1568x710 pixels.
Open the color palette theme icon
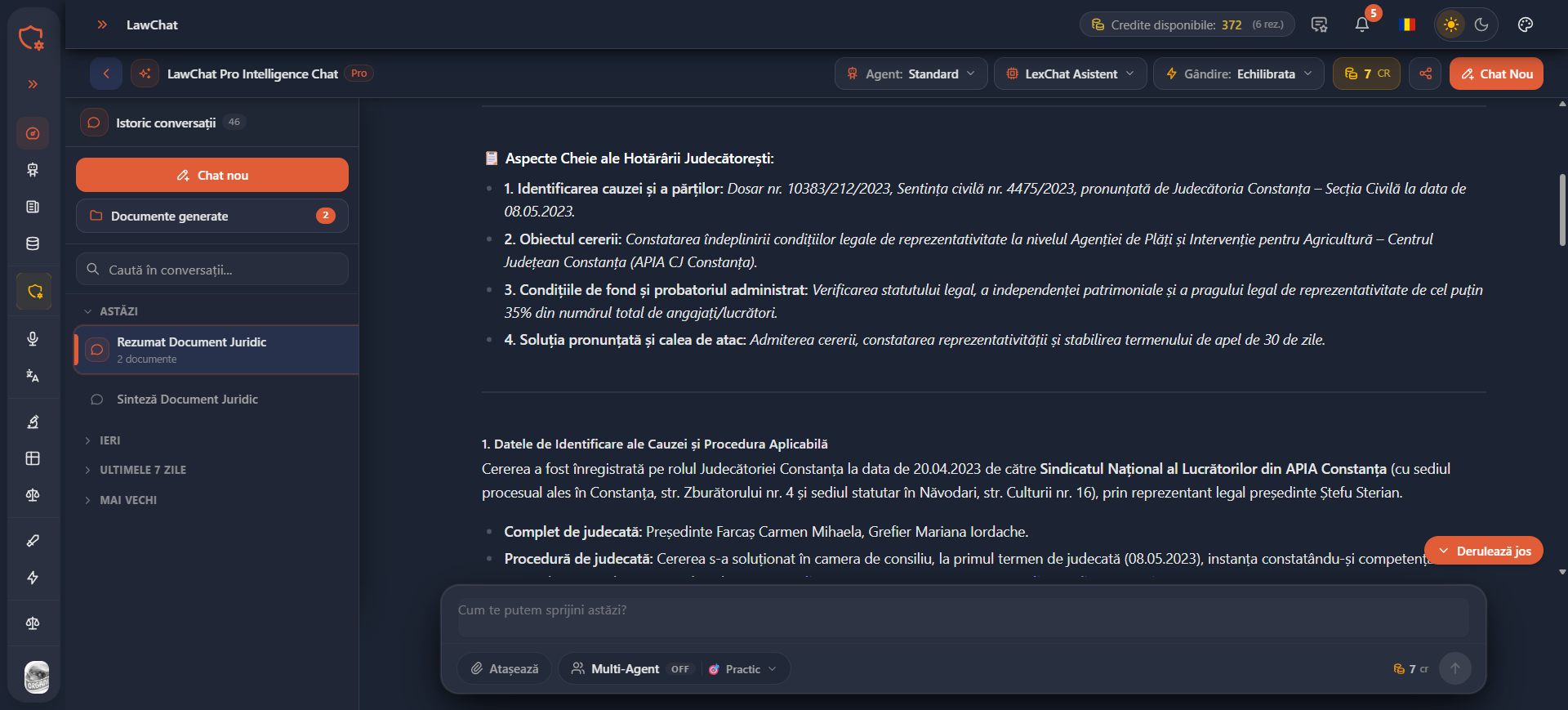pos(1525,25)
